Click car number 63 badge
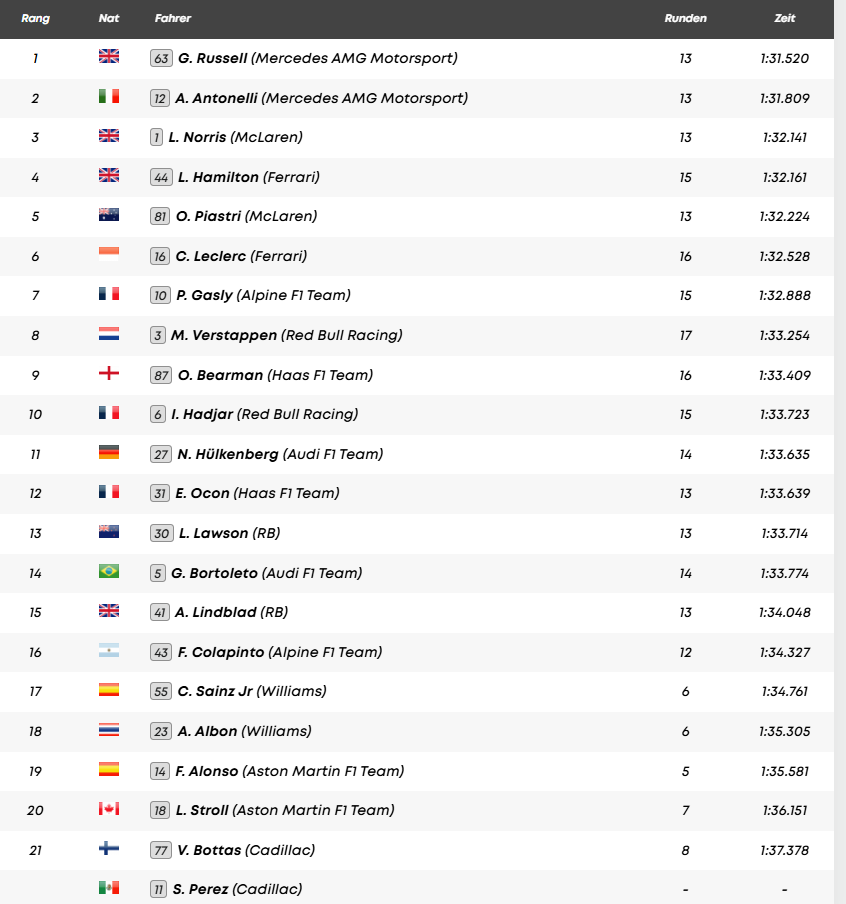This screenshot has height=904, width=846. (x=161, y=58)
